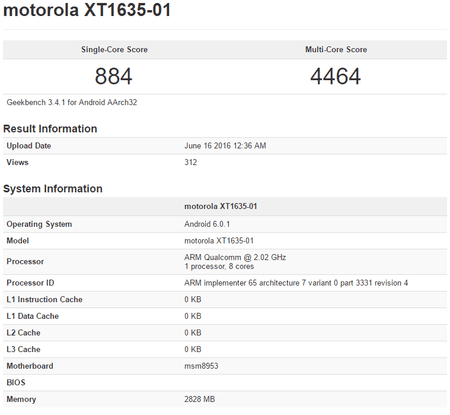This screenshot has width=450, height=415.
Task: Click the date 'June 16 2016 12:36 AM'
Action: coord(225,146)
